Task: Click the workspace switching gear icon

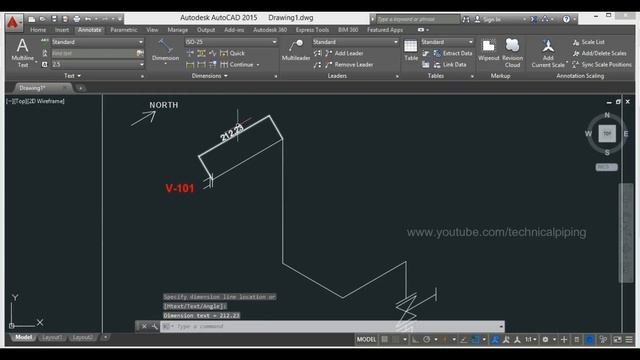Action: click(545, 339)
